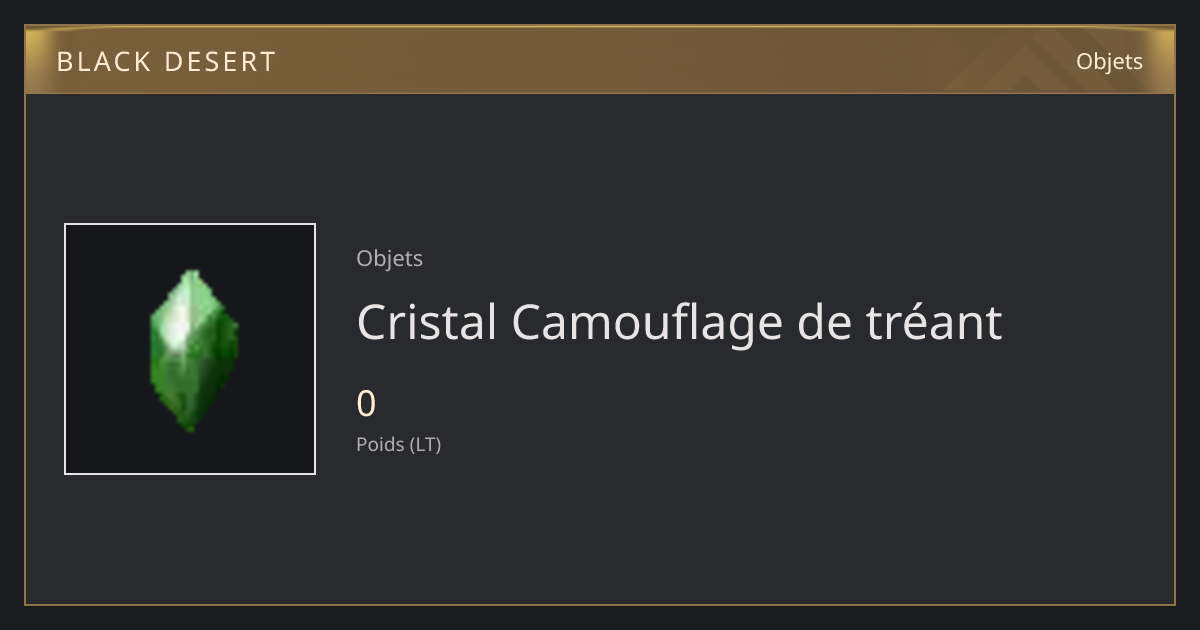Click the white-bordered item thumbnail frame
Image resolution: width=1200 pixels, height=630 pixels.
click(190, 349)
